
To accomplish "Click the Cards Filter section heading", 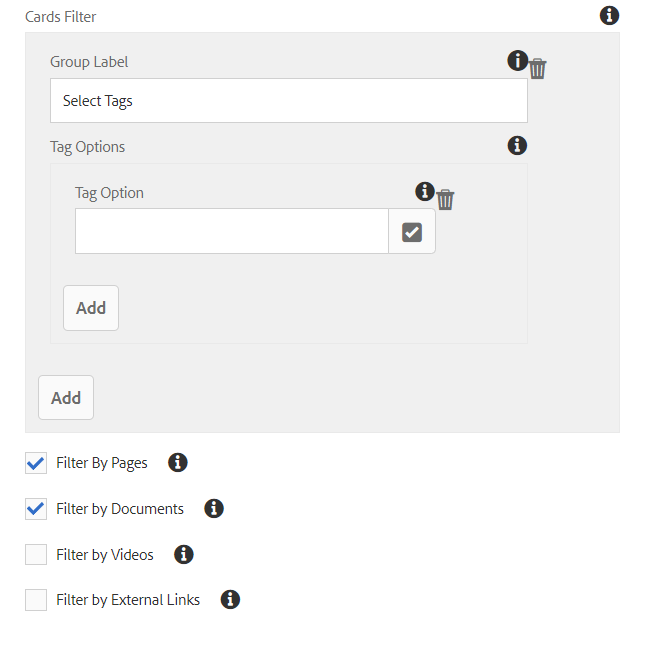I will click(x=60, y=17).
